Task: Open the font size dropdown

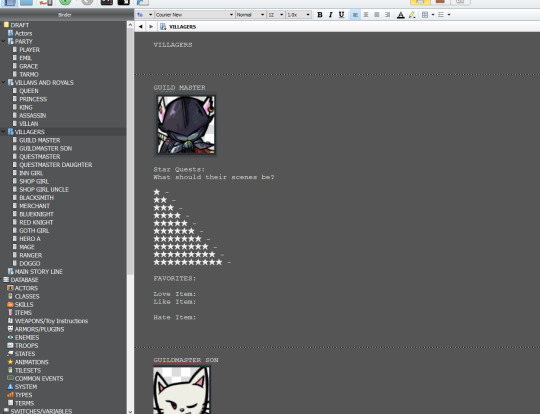Action: tap(276, 15)
